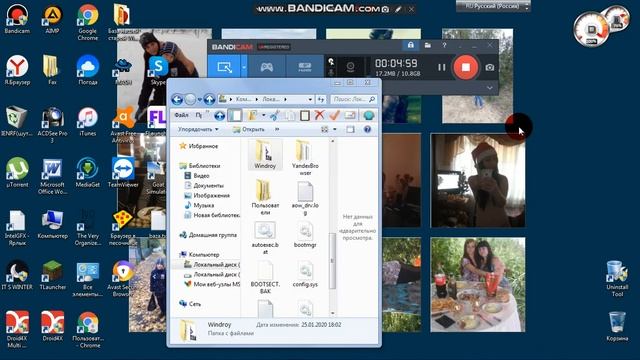Click the file list vertical scrollbar
Screen dimensions: 640x360
[332, 261]
